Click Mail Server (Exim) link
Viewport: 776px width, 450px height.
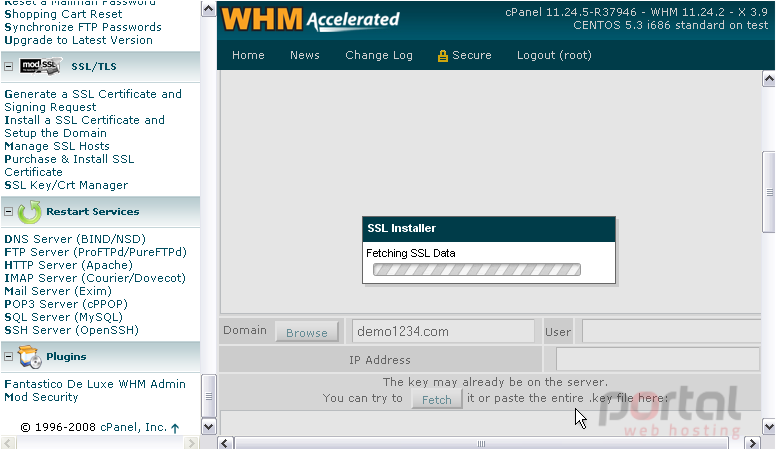[x=58, y=291]
